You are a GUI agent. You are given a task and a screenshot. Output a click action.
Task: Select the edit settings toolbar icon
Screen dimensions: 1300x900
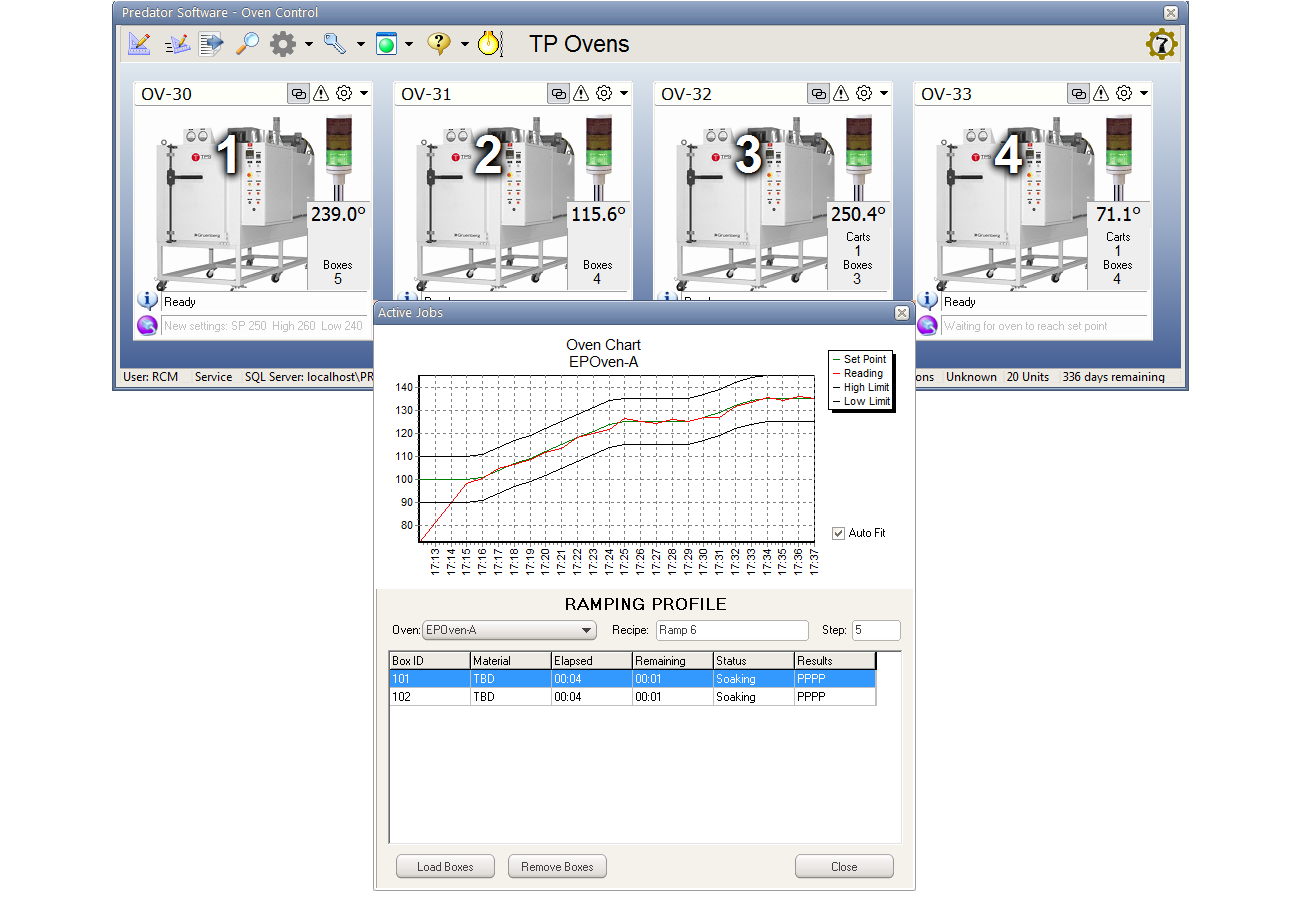178,44
